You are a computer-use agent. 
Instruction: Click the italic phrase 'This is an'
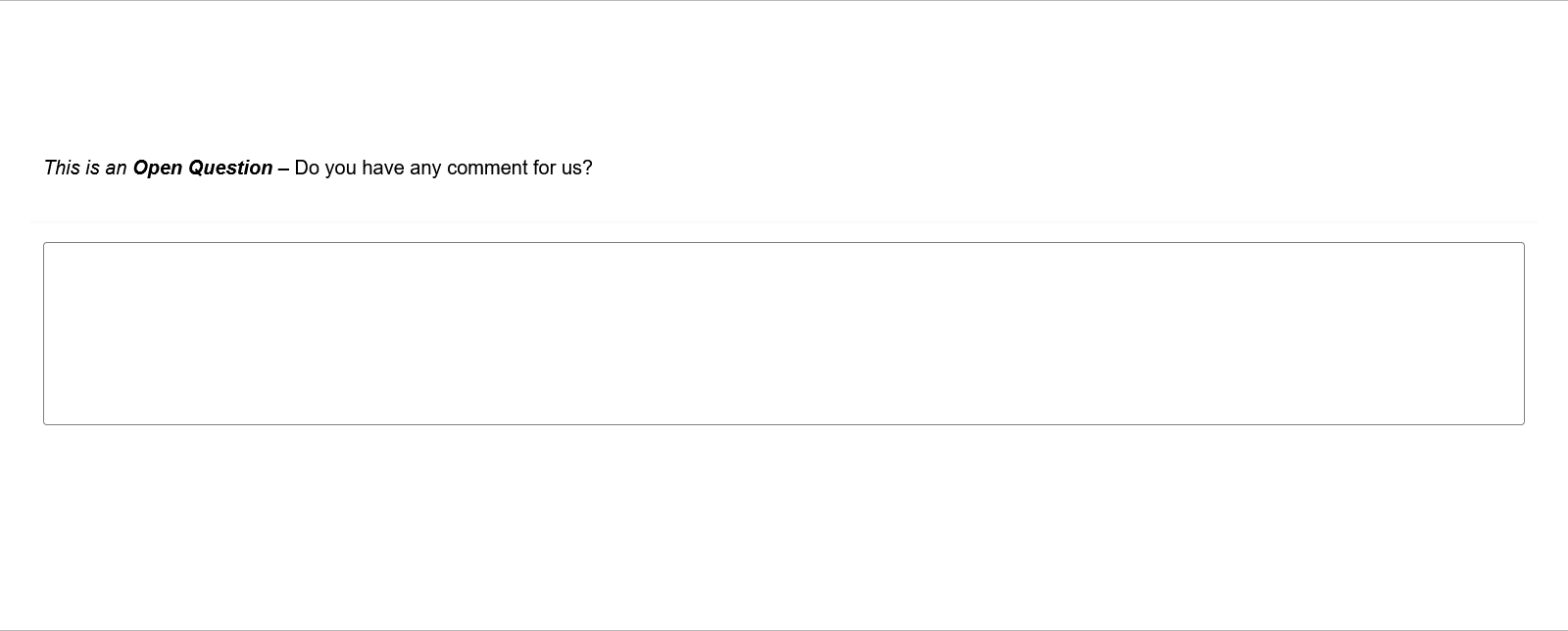[x=86, y=168]
